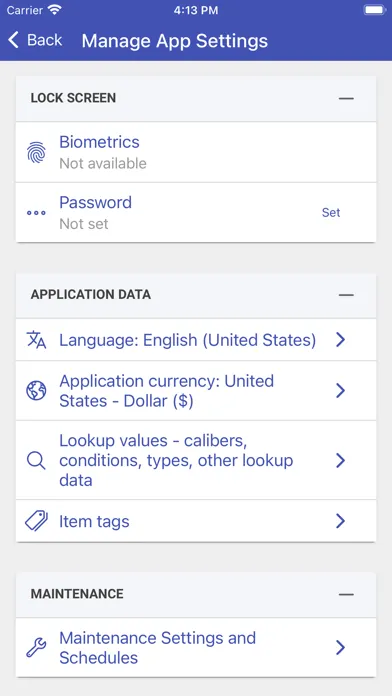Screen dimensions: 392x696
Task: Open Maintenance Settings and Schedules
Action: 196,648
